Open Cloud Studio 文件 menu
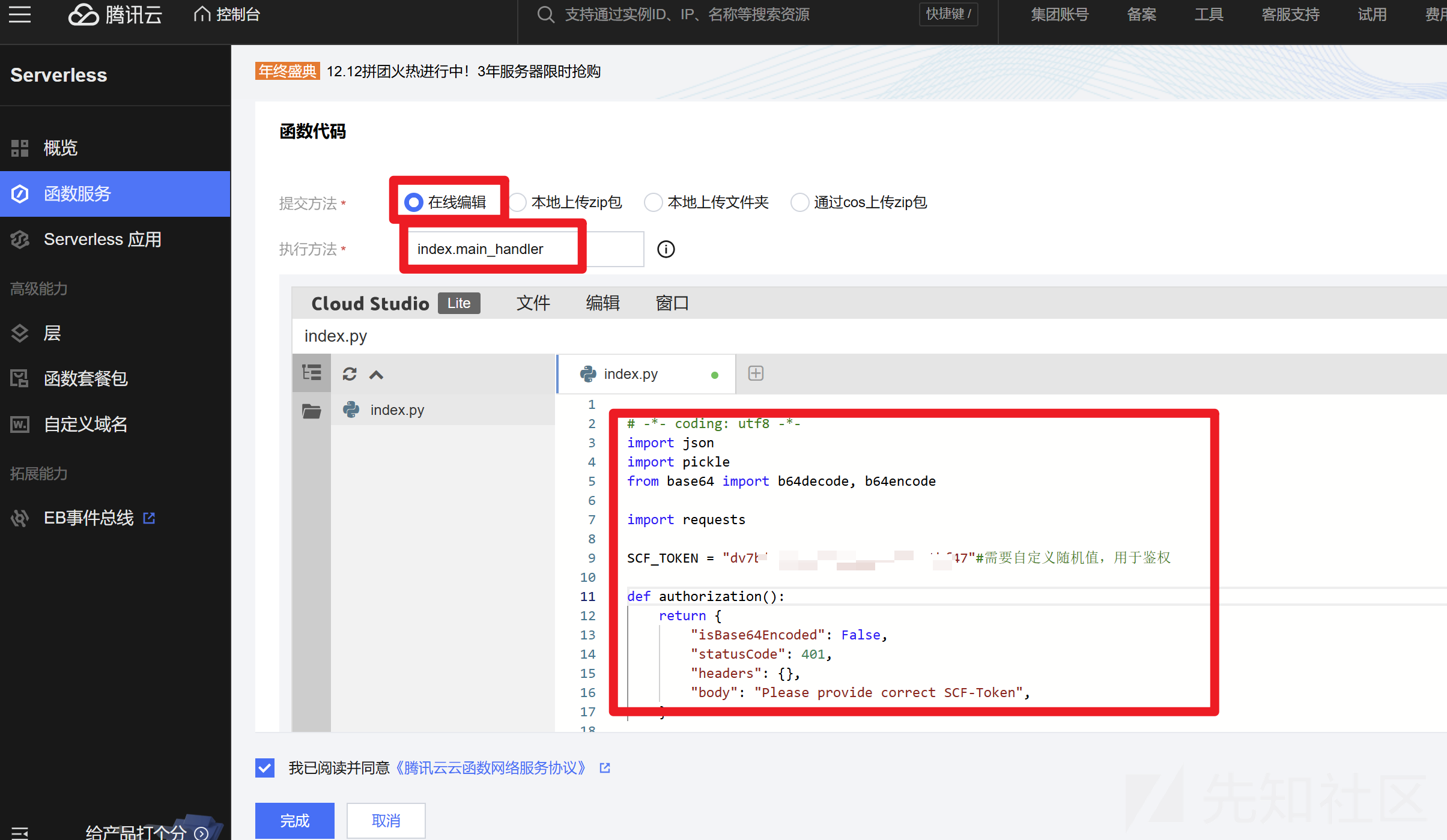 [x=533, y=303]
